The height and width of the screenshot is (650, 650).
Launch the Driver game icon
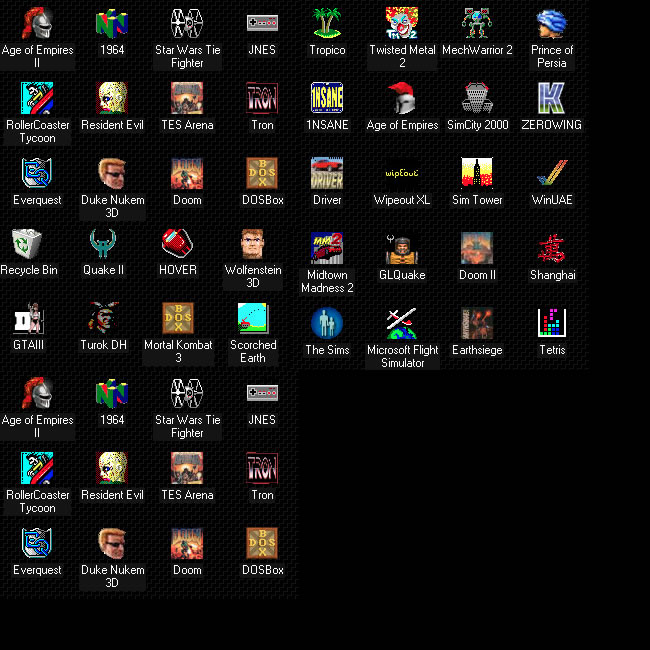point(327,173)
